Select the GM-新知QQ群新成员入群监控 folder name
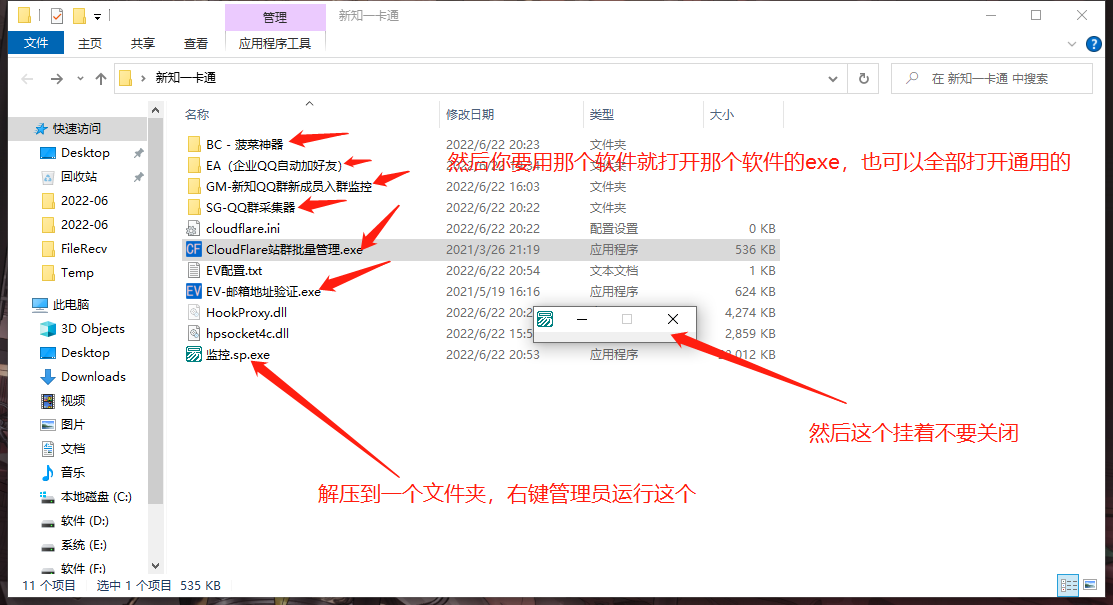The image size is (1113, 605). (289, 187)
